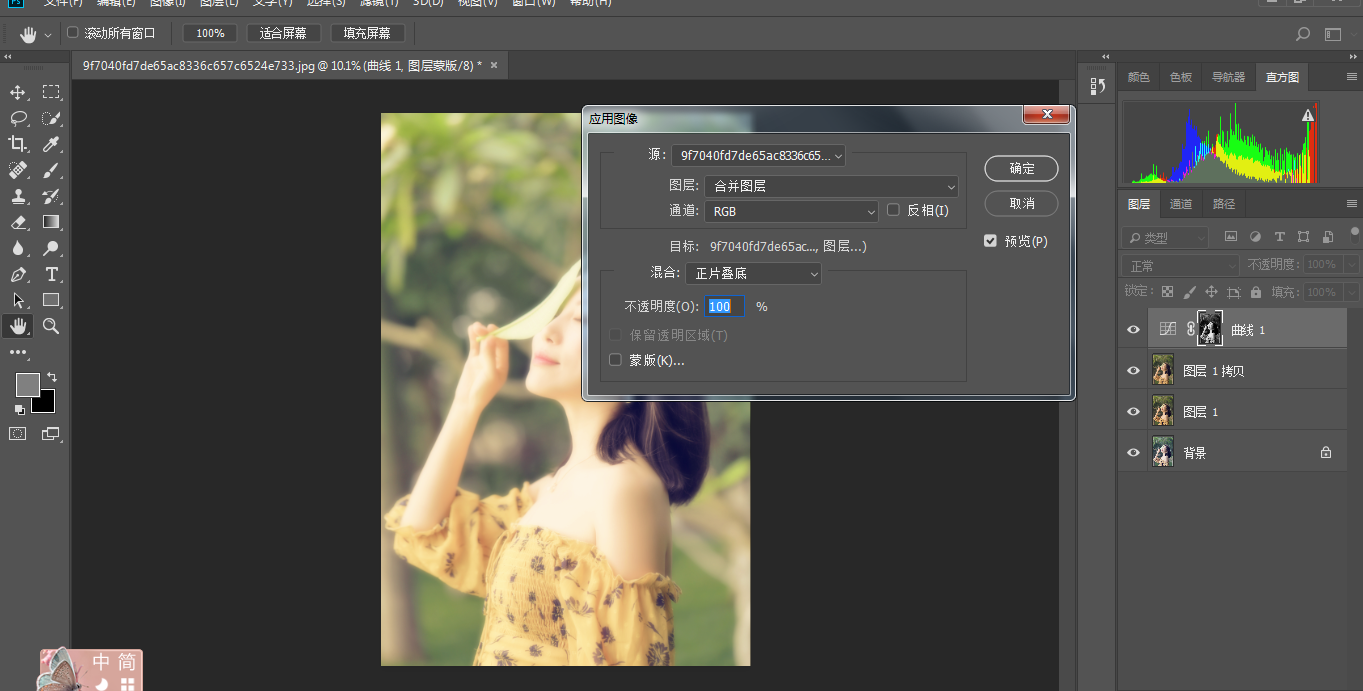
Task: Select the Pen tool
Action: click(18, 274)
